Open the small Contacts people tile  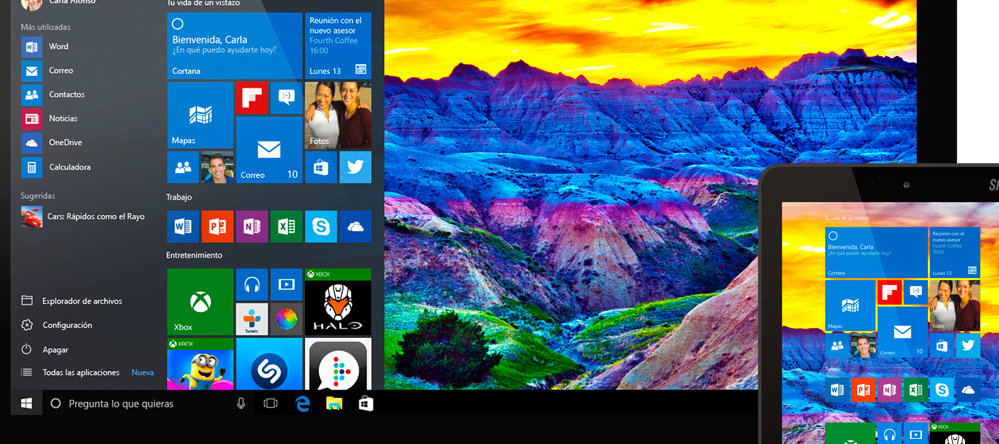pyautogui.click(x=183, y=167)
